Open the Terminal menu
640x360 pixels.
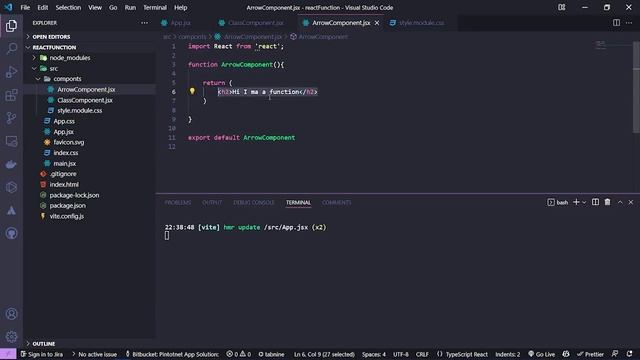coord(155,7)
